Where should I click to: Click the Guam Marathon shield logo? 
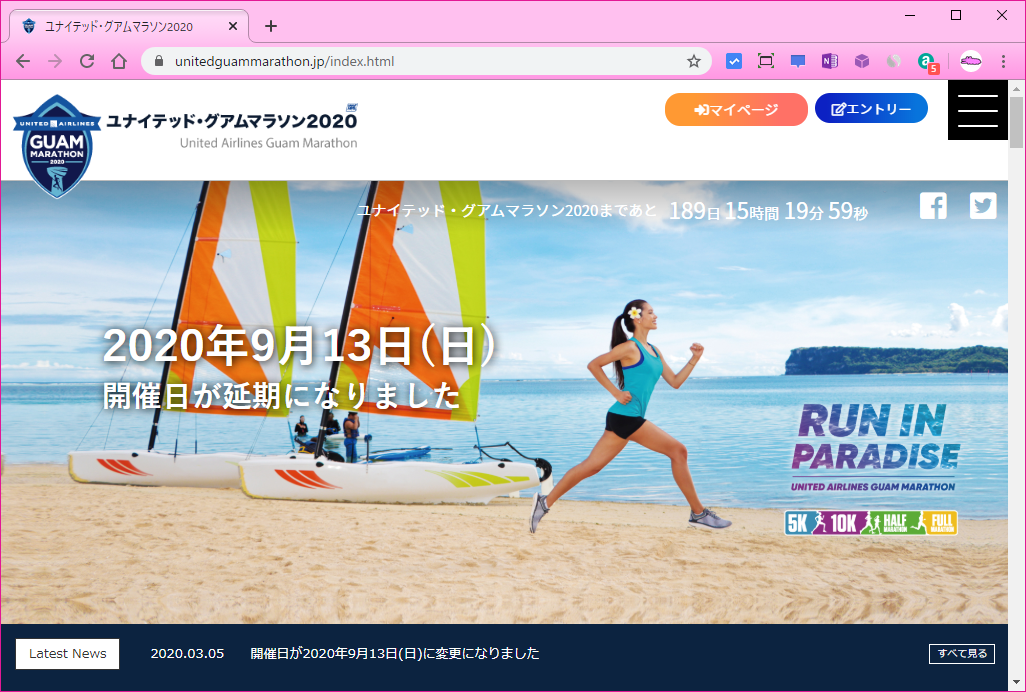57,147
